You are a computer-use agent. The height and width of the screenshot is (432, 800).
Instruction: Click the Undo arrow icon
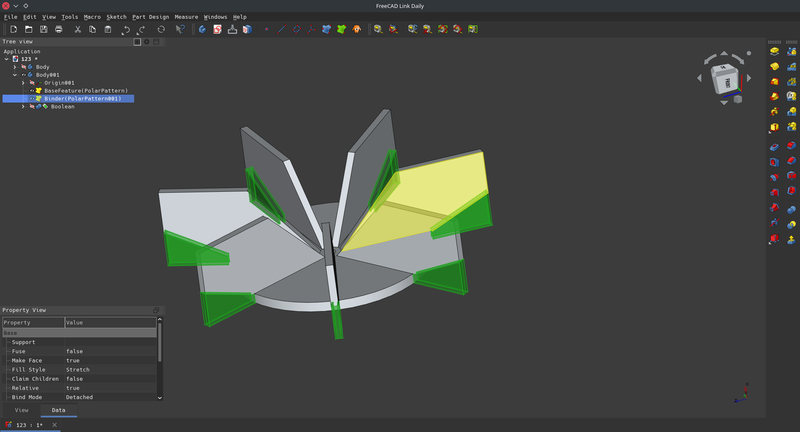click(x=126, y=30)
